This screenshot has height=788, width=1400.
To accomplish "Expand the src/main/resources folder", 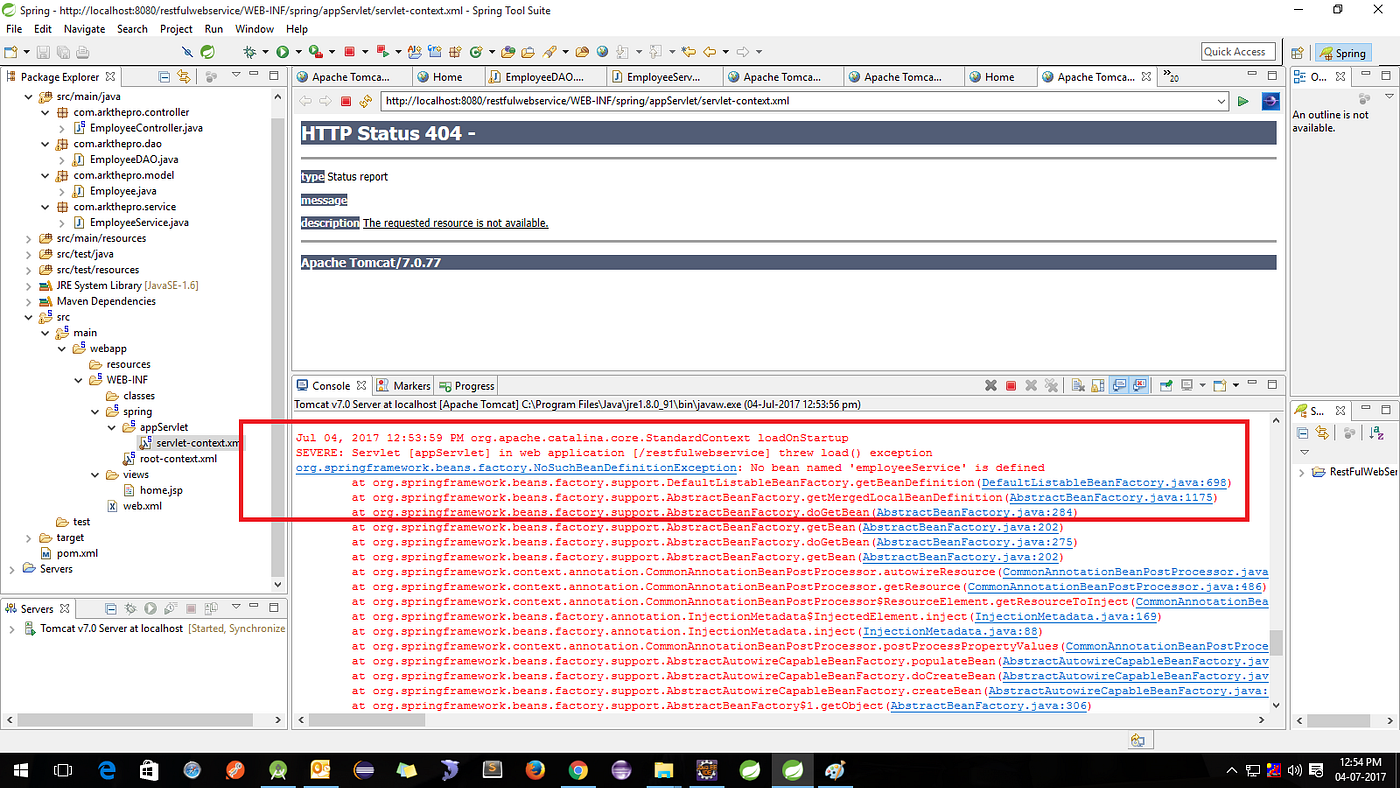I will click(x=29, y=238).
